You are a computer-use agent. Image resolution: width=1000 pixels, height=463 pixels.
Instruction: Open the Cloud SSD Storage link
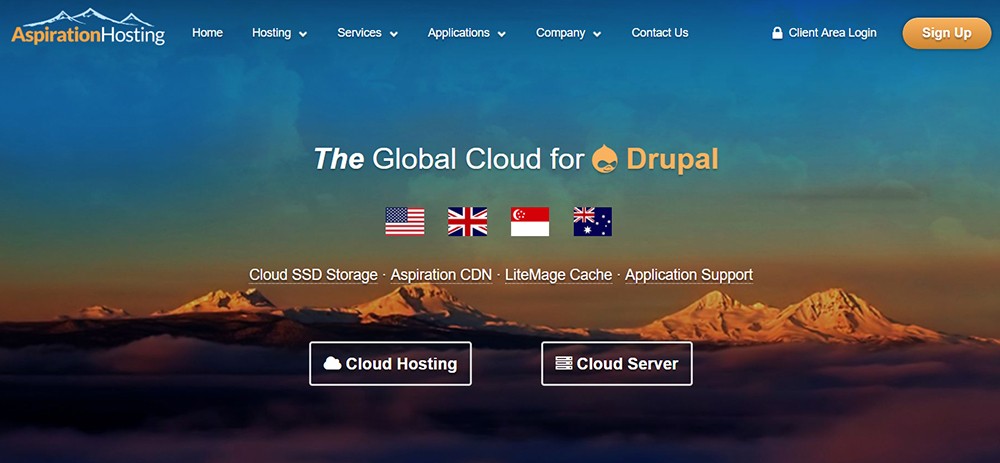[x=313, y=275]
